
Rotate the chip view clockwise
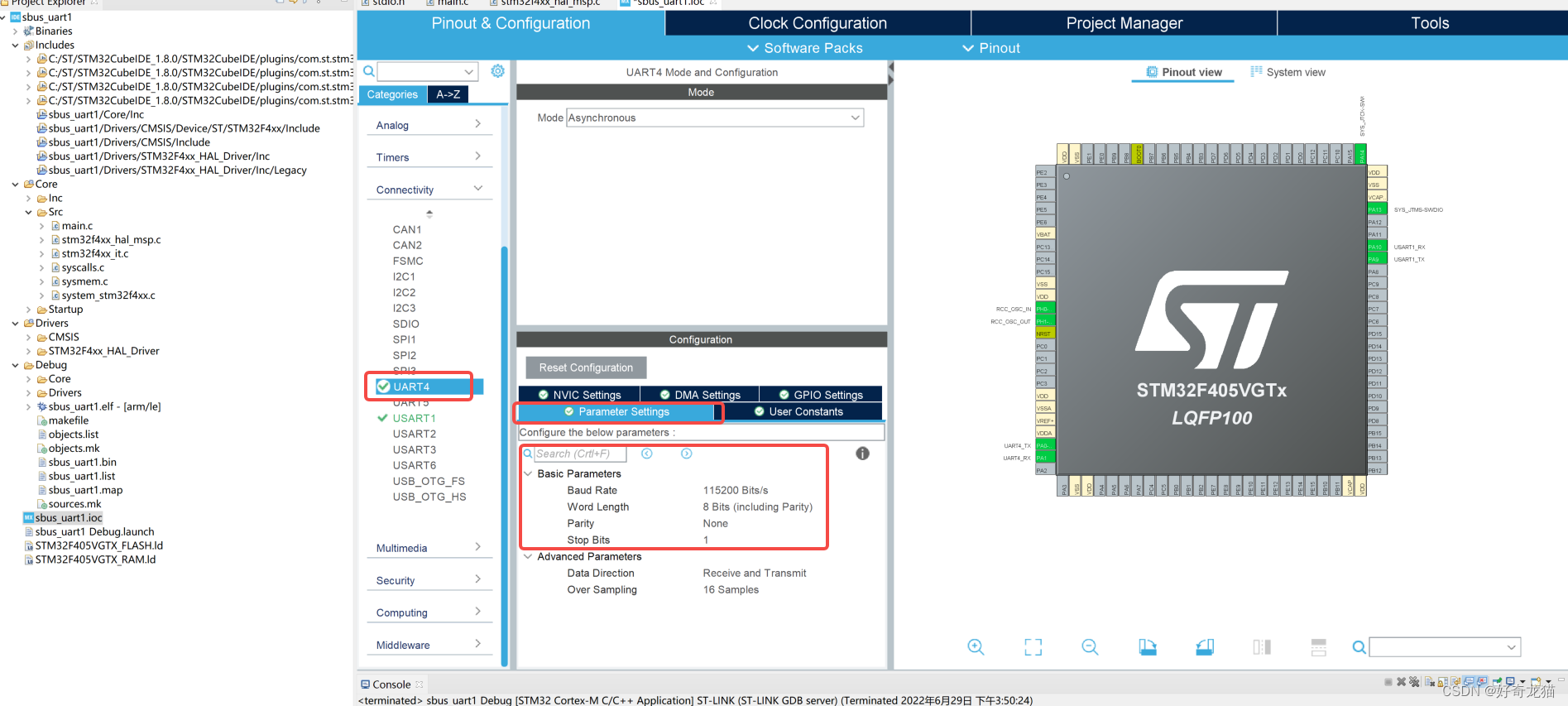1148,647
